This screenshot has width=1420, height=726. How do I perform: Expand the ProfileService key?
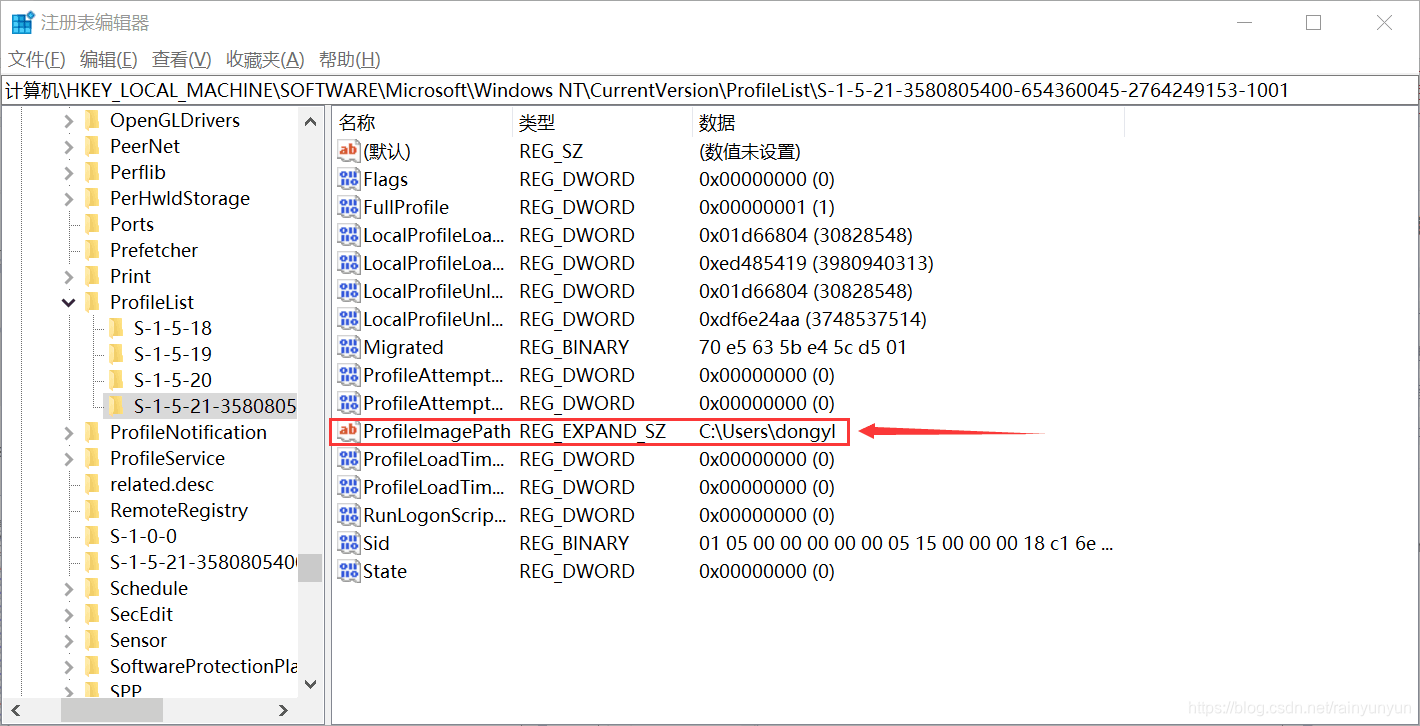(69, 458)
